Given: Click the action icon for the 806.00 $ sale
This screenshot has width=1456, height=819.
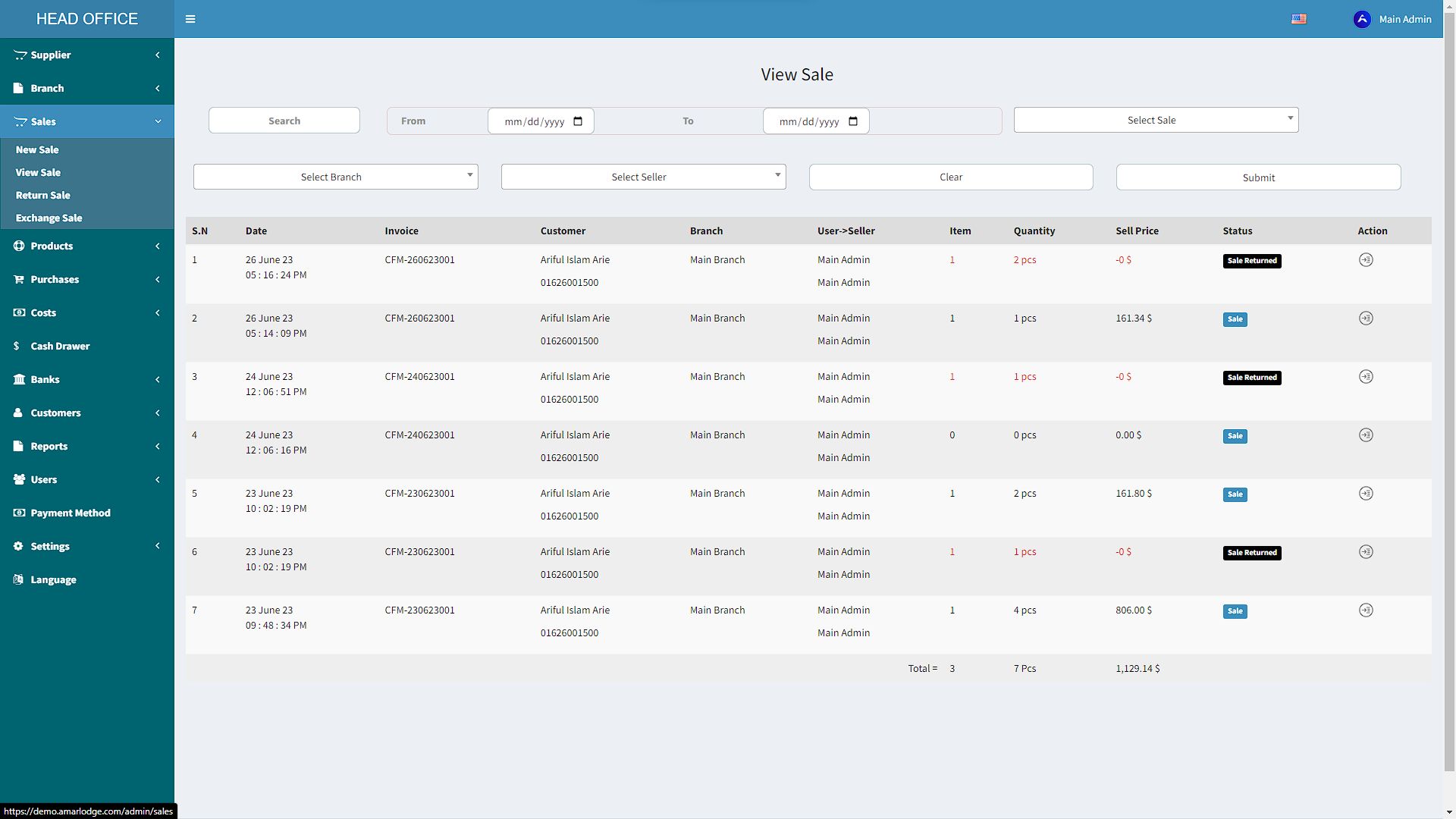Looking at the screenshot, I should tap(1365, 610).
